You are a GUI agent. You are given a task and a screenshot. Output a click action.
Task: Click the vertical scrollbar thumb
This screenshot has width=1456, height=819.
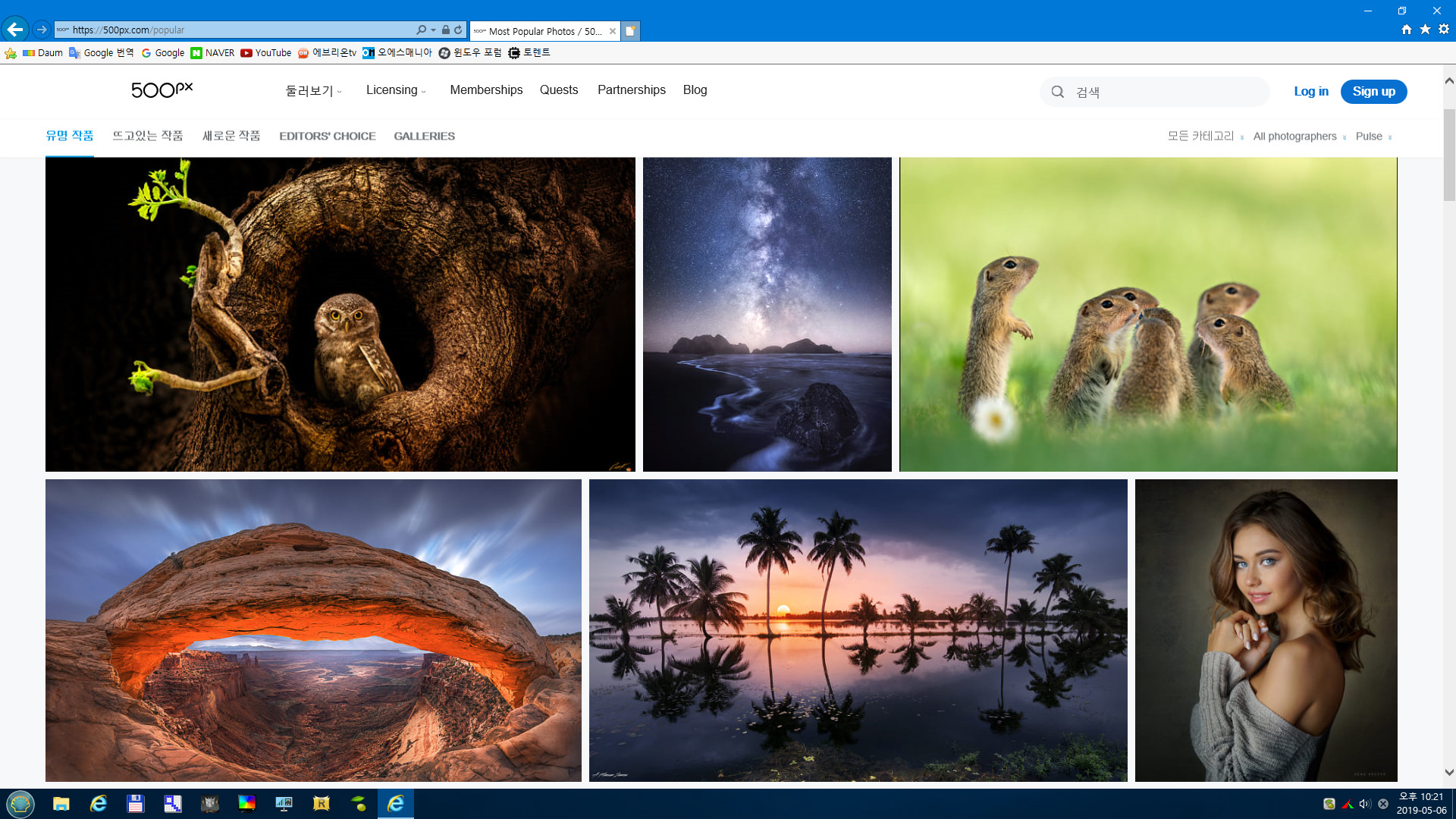pos(1449,155)
